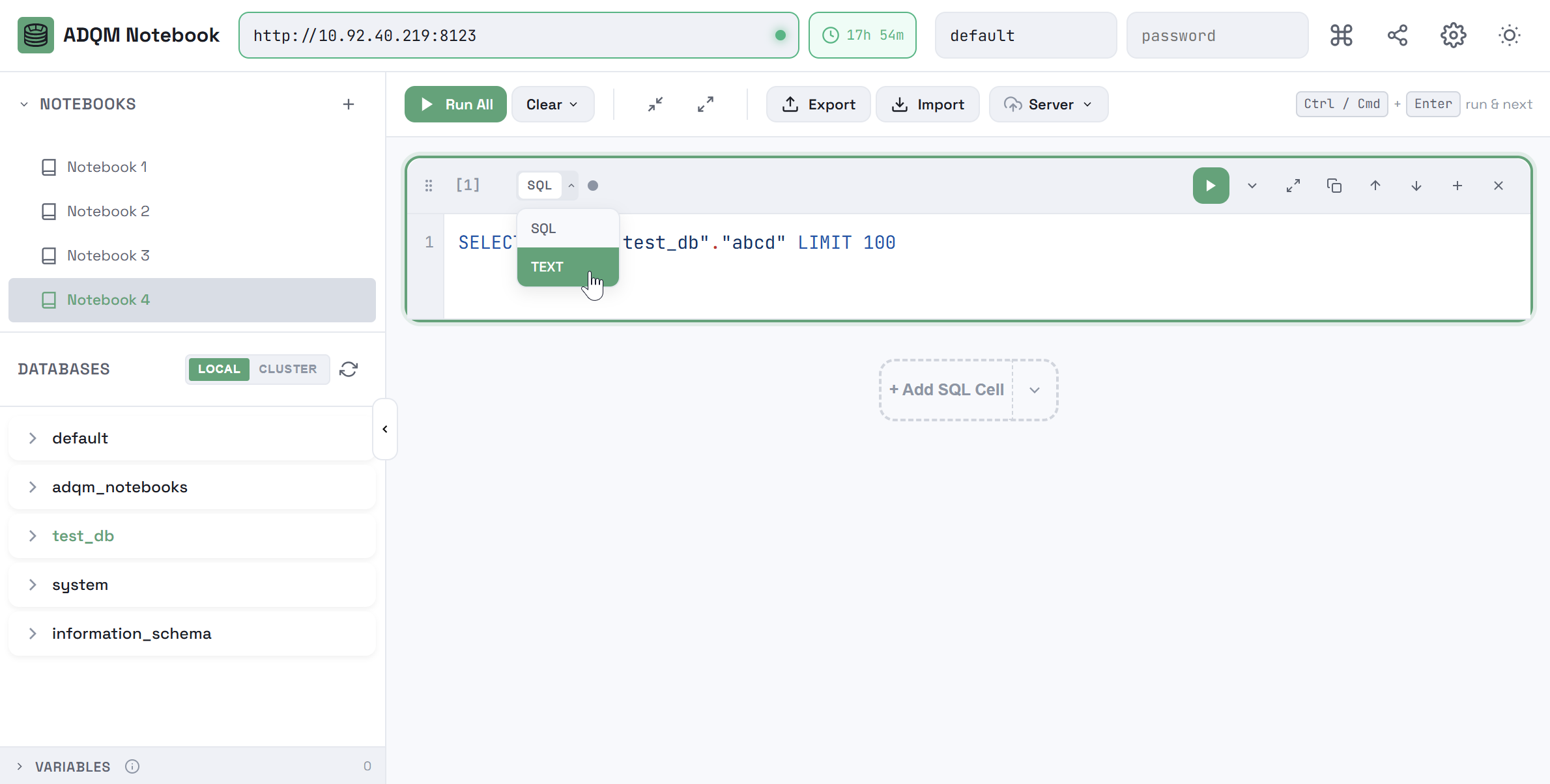Open the share icon in header

point(1397,35)
